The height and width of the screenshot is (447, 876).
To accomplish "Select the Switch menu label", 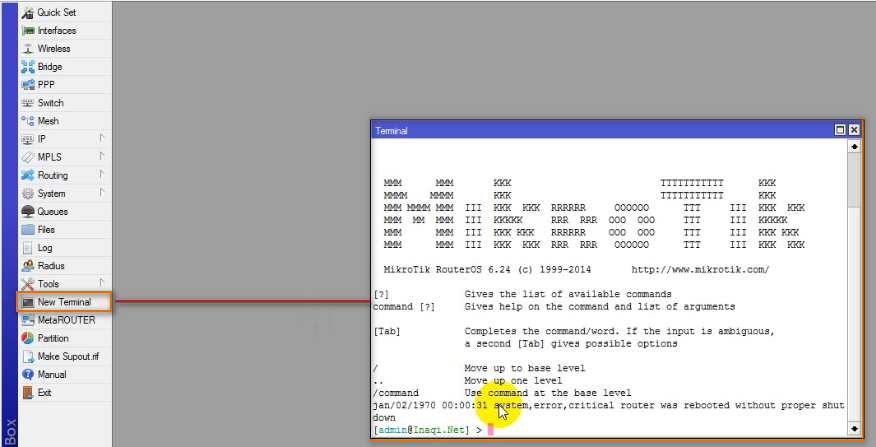I will click(x=50, y=103).
